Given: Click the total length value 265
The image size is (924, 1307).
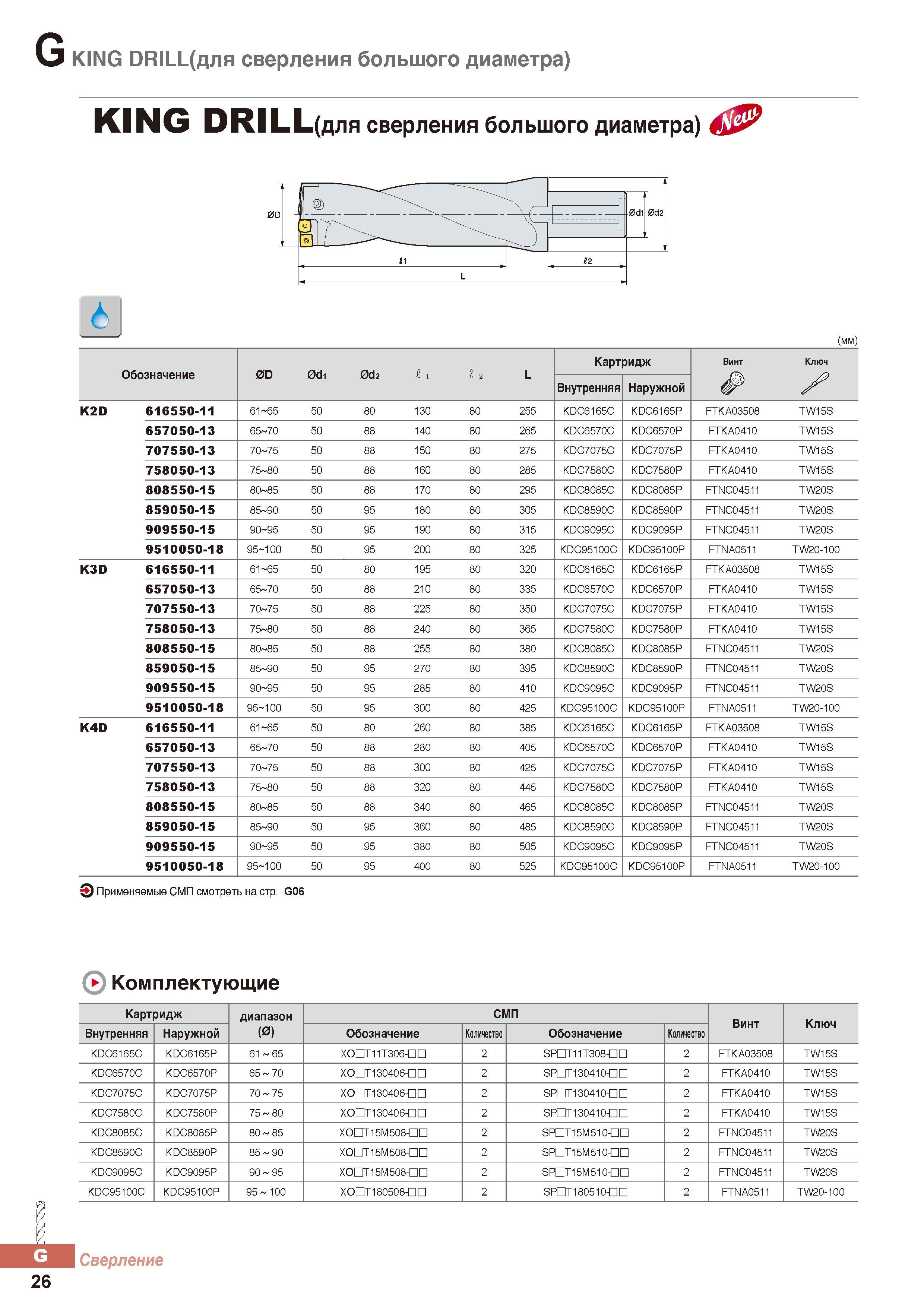Looking at the screenshot, I should [528, 431].
